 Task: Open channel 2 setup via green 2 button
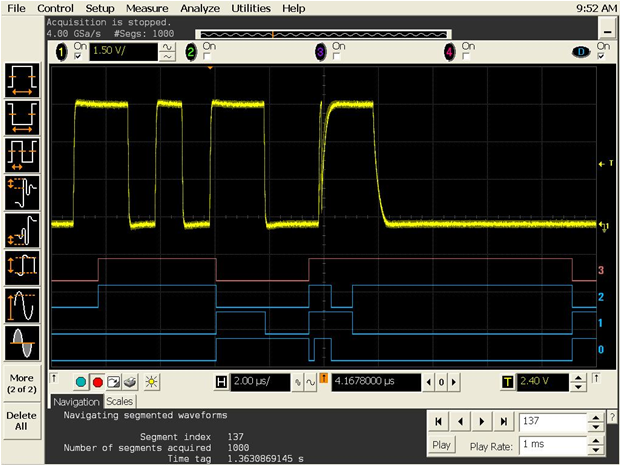pyautogui.click(x=191, y=52)
